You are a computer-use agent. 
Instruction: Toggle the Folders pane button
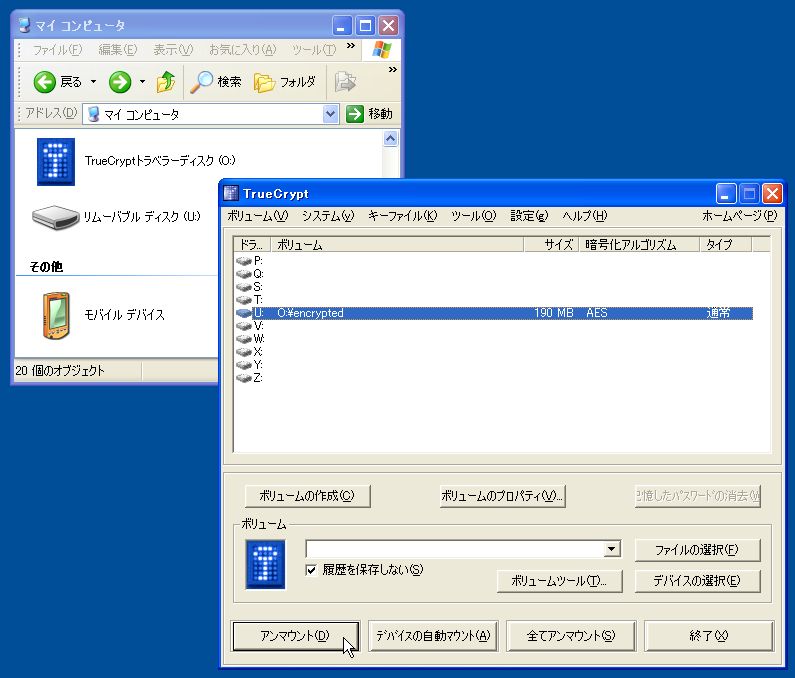point(284,82)
